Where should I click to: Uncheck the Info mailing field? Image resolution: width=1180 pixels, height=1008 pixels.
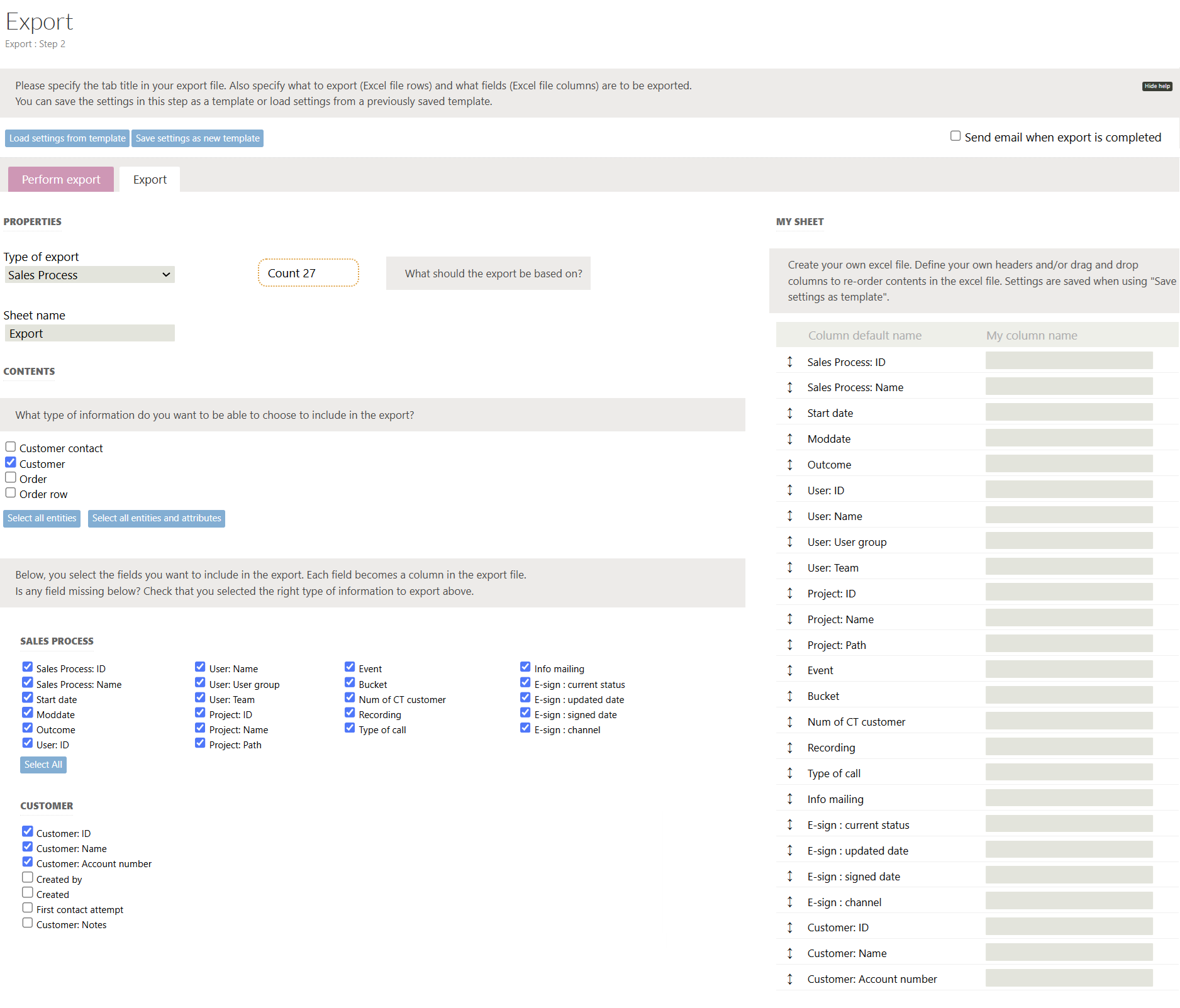pos(525,667)
